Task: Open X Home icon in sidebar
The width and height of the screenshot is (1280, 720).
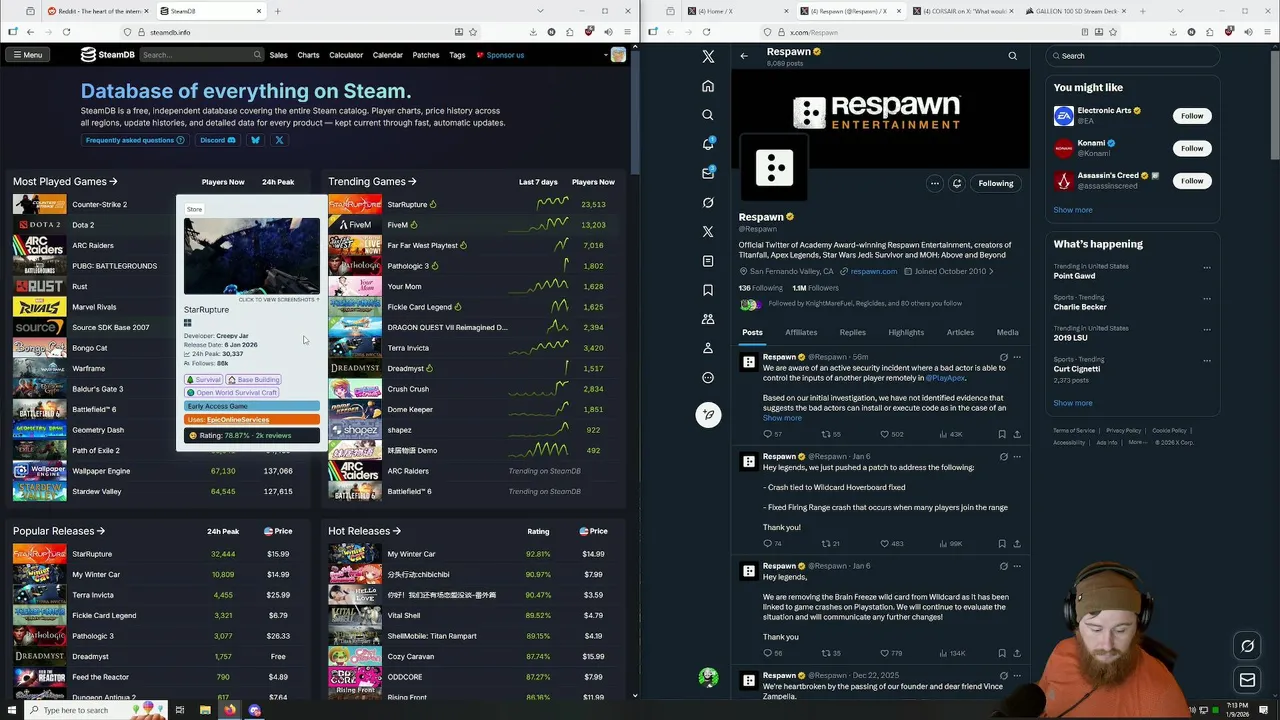Action: tap(708, 86)
